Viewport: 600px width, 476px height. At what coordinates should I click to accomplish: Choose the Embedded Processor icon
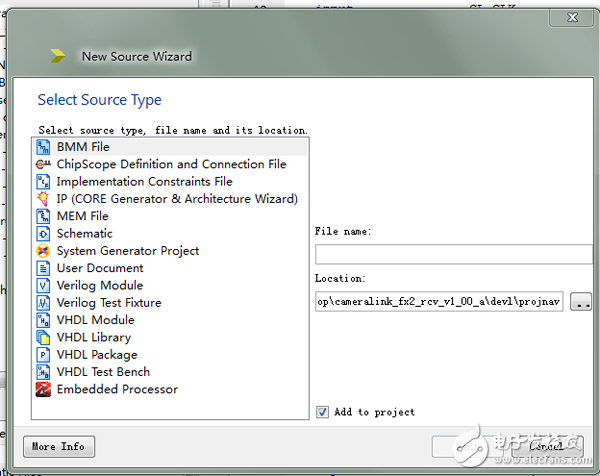point(43,389)
